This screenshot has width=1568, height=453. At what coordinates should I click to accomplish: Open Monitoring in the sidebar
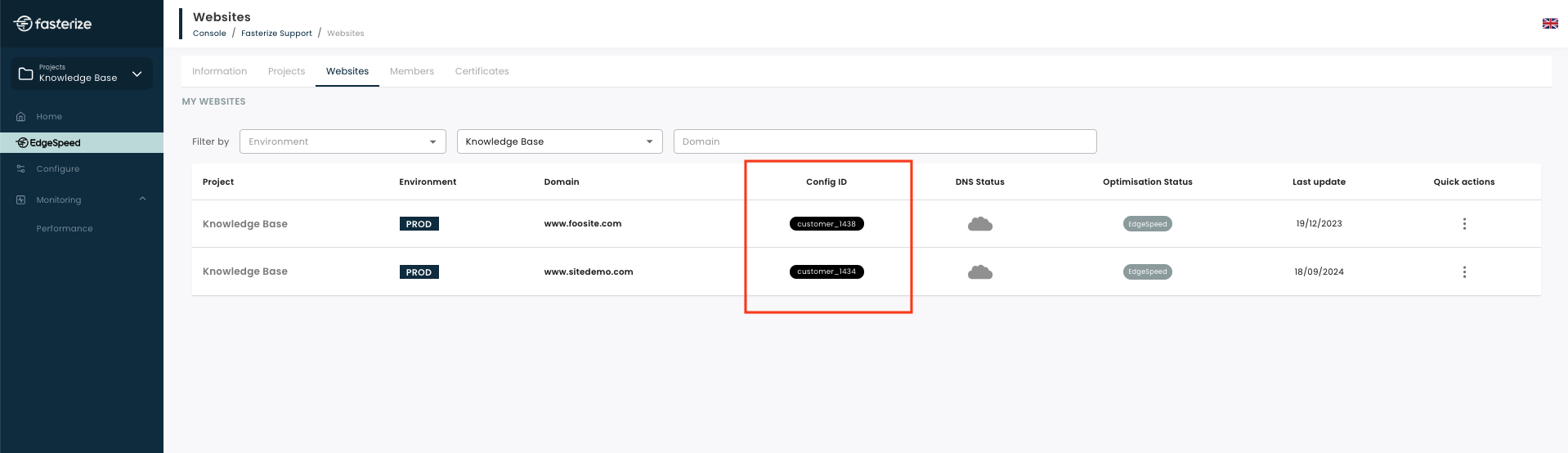tap(59, 200)
